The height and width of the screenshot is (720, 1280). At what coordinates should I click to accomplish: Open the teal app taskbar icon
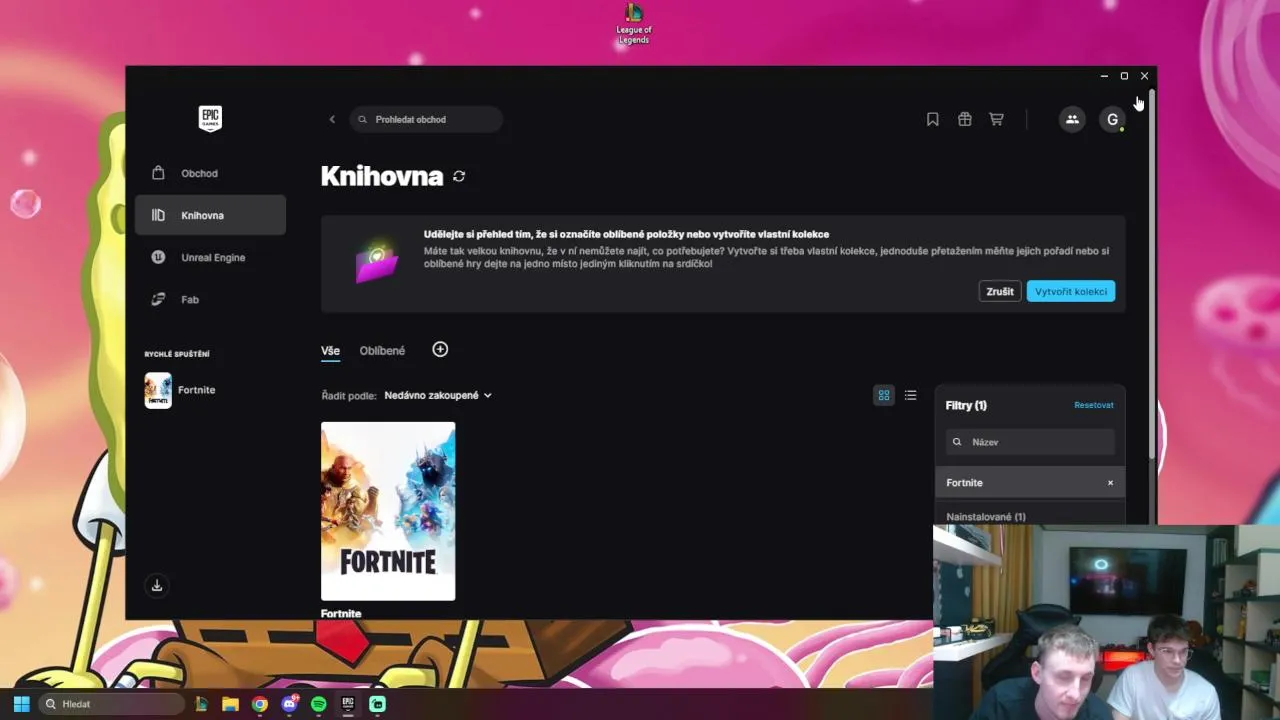pos(377,704)
